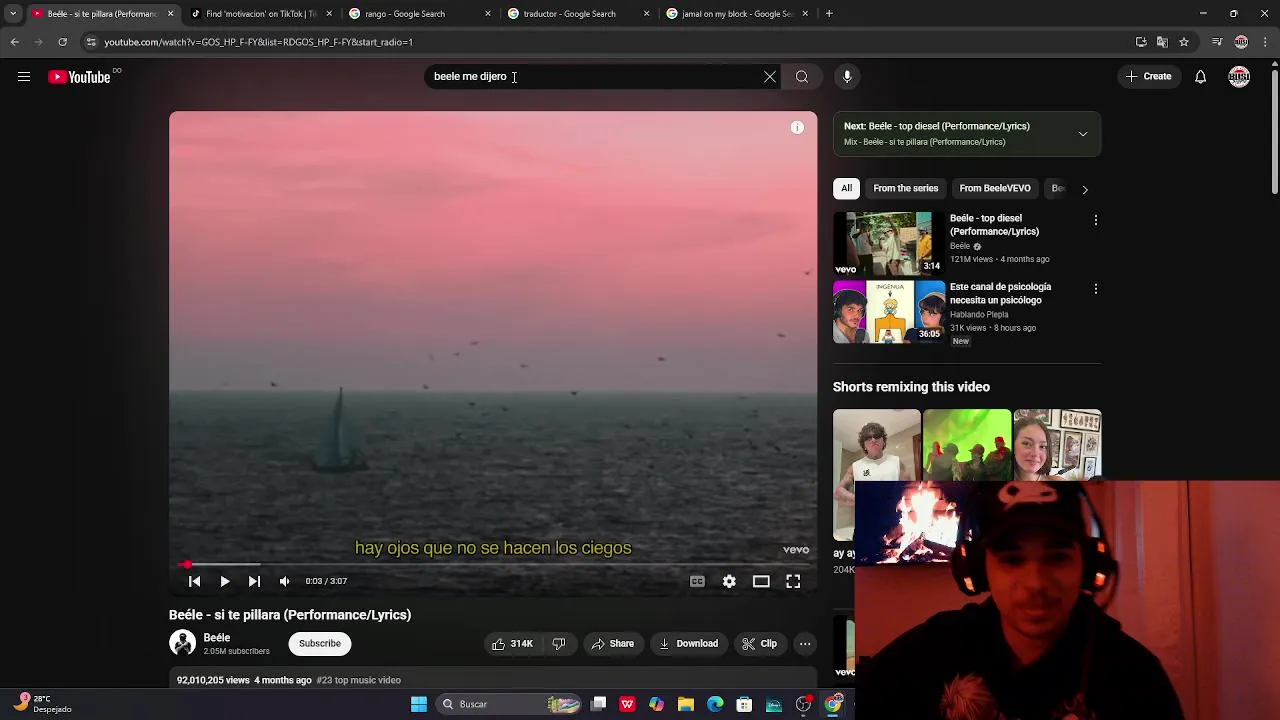Screen dimensions: 1280x720
Task: Start voice search with microphone
Action: pyautogui.click(x=847, y=77)
